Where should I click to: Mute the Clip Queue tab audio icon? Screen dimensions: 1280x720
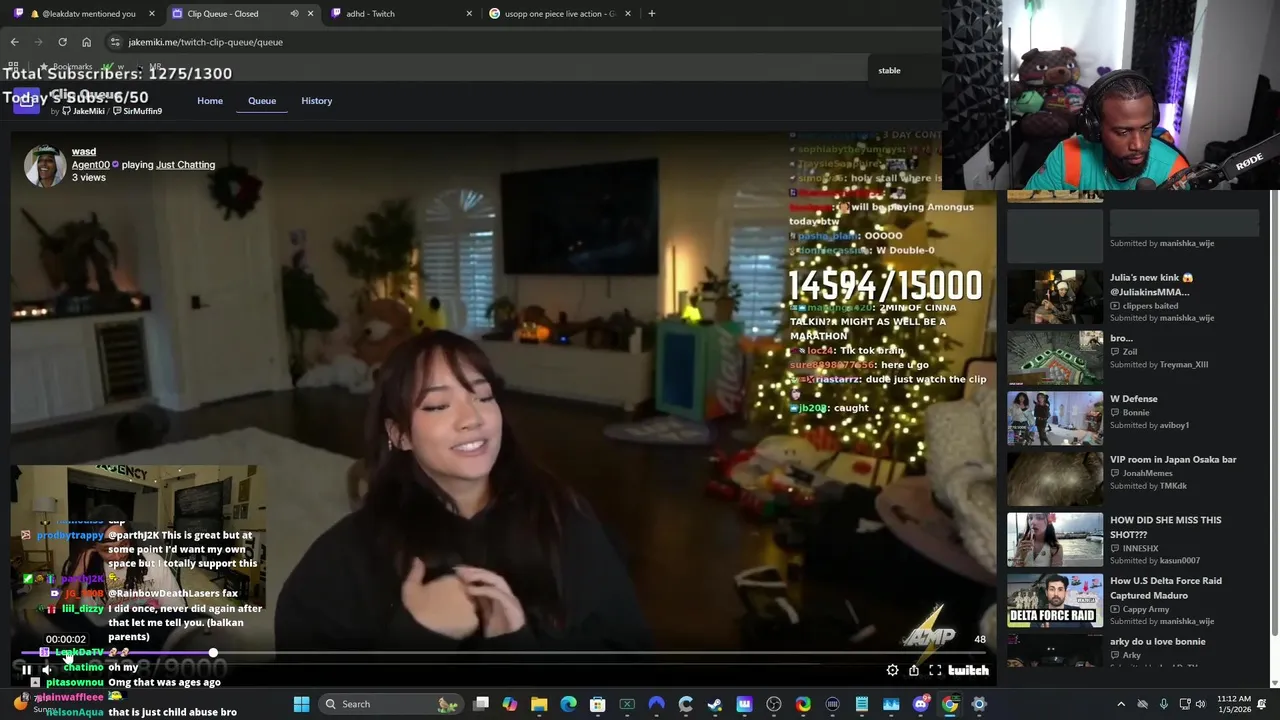(294, 14)
